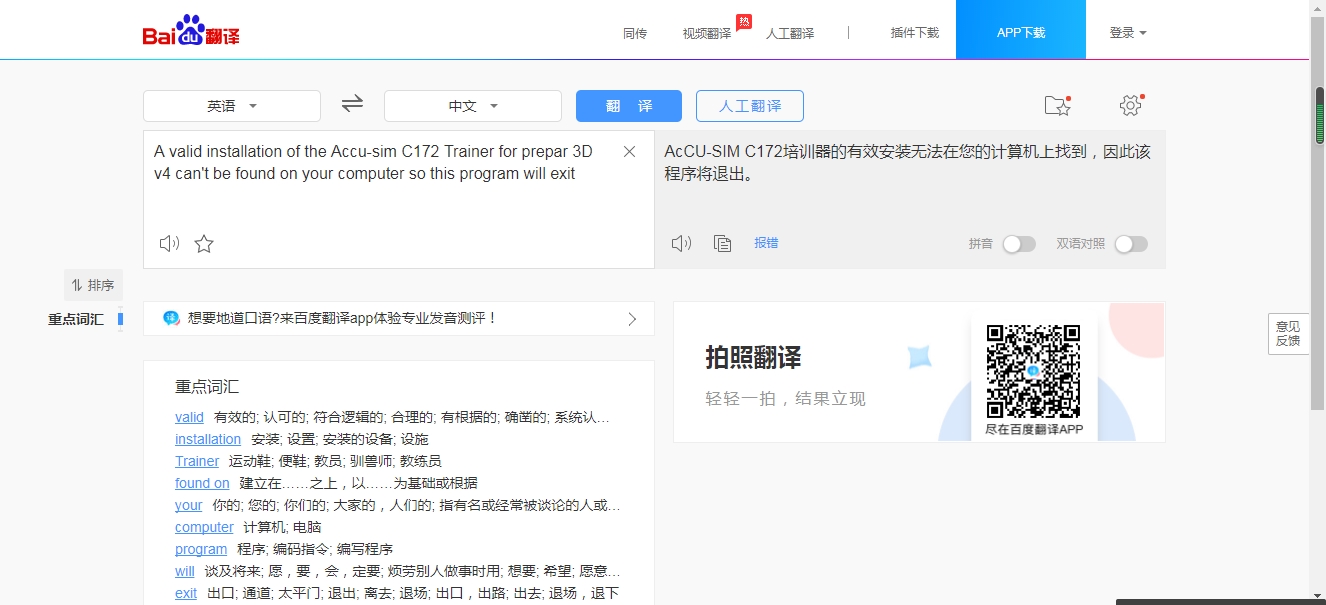This screenshot has height=605, width=1326.
Task: Open the 中文 target language dropdown
Action: point(472,104)
